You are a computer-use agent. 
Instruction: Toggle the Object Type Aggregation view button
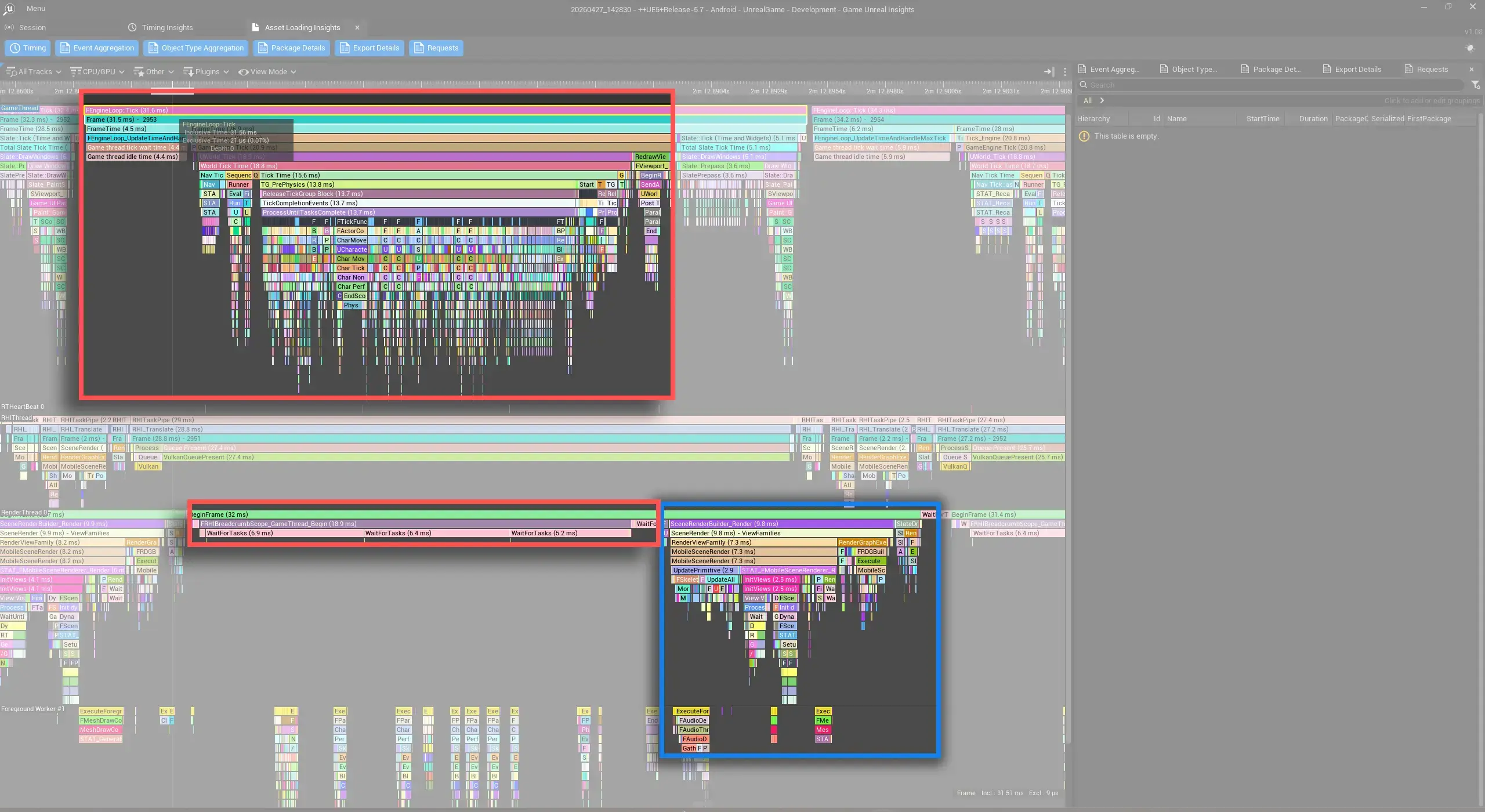point(196,48)
